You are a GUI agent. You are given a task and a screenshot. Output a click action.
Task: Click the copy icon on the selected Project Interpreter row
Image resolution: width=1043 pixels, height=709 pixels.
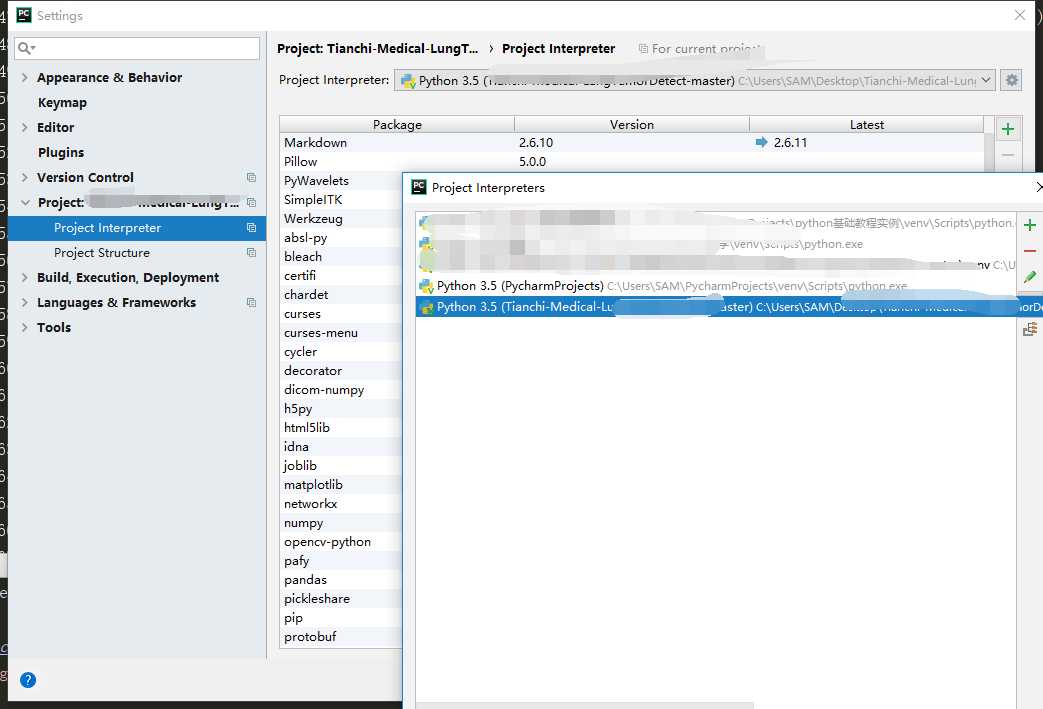251,227
